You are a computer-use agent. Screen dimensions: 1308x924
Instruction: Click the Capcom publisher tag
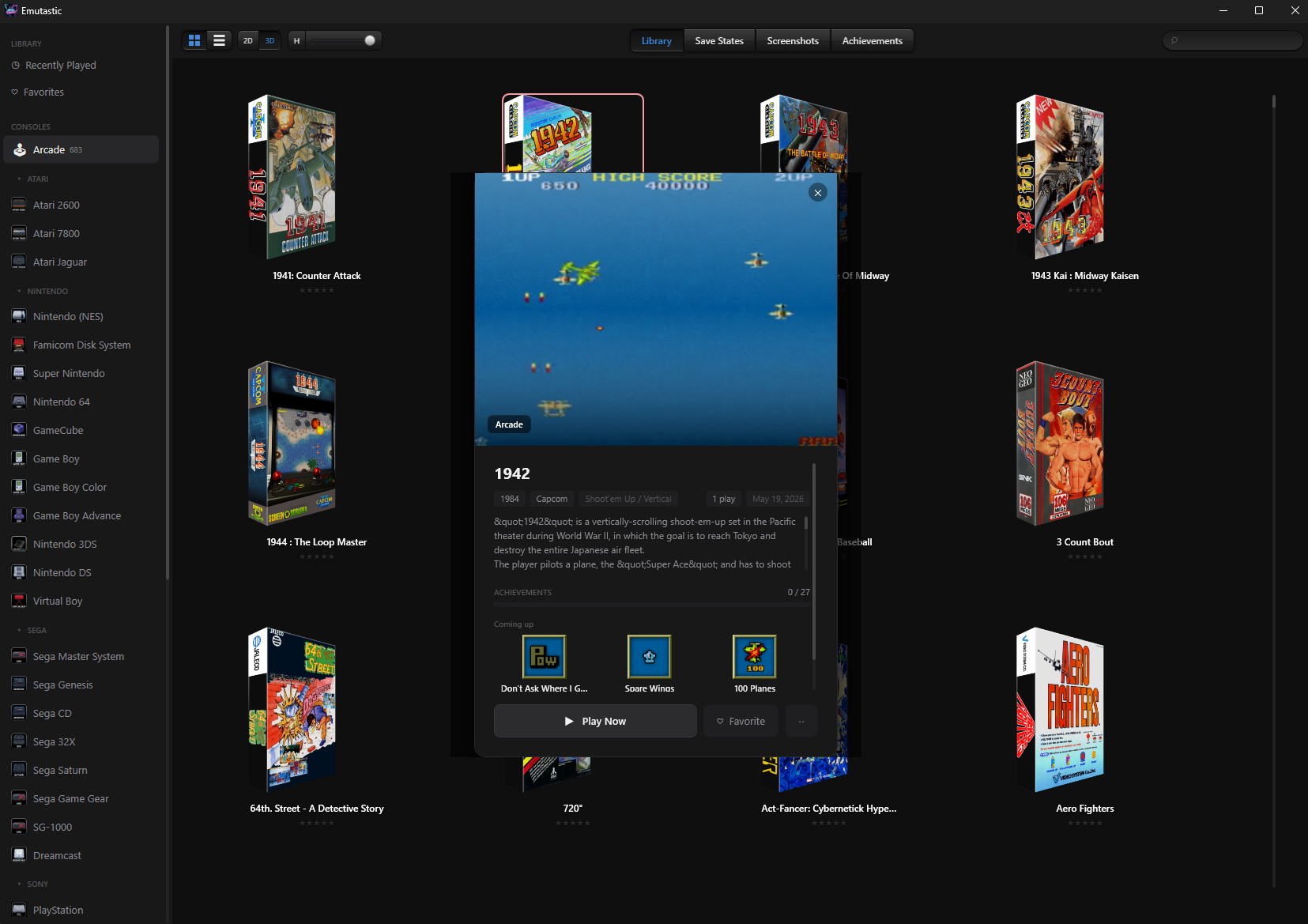(552, 499)
